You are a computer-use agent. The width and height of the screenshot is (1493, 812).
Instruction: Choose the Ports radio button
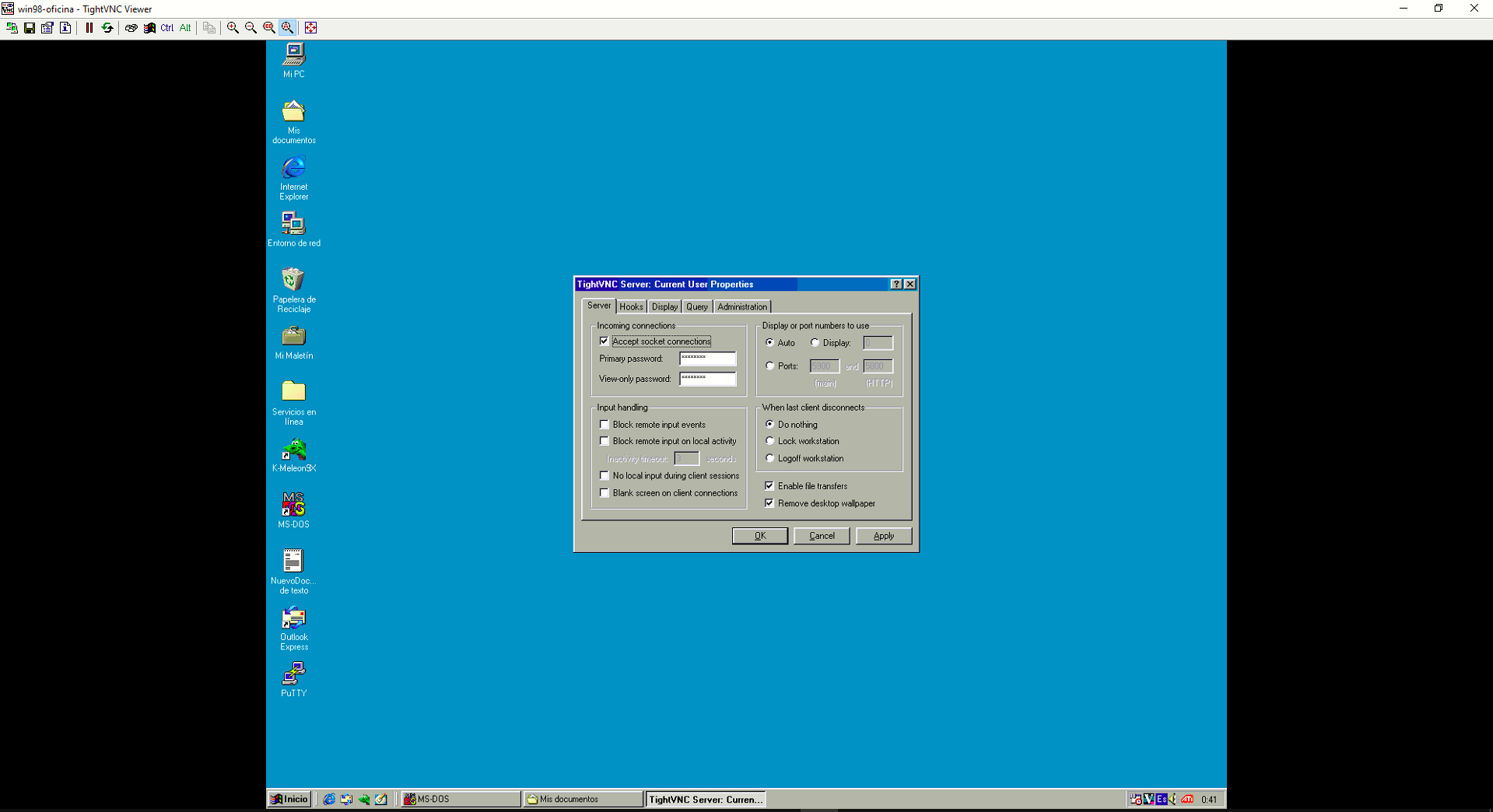click(769, 366)
